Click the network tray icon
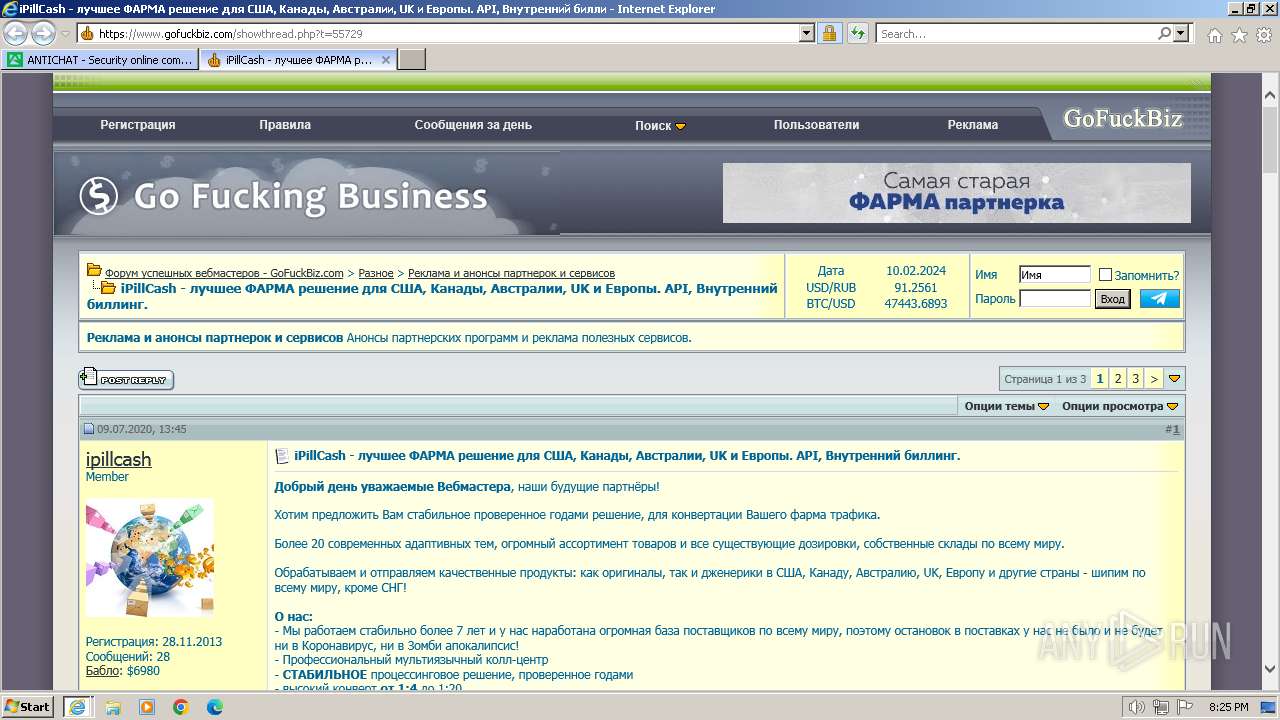The image size is (1280, 720). pos(1161,707)
